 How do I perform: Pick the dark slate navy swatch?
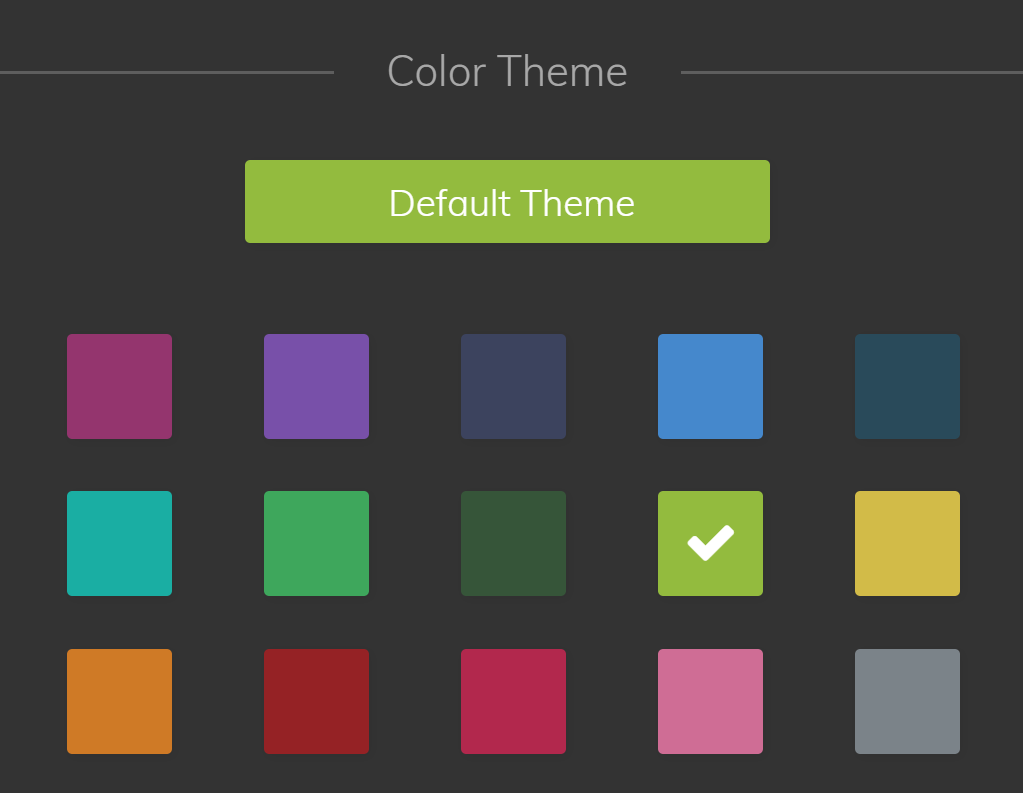513,386
